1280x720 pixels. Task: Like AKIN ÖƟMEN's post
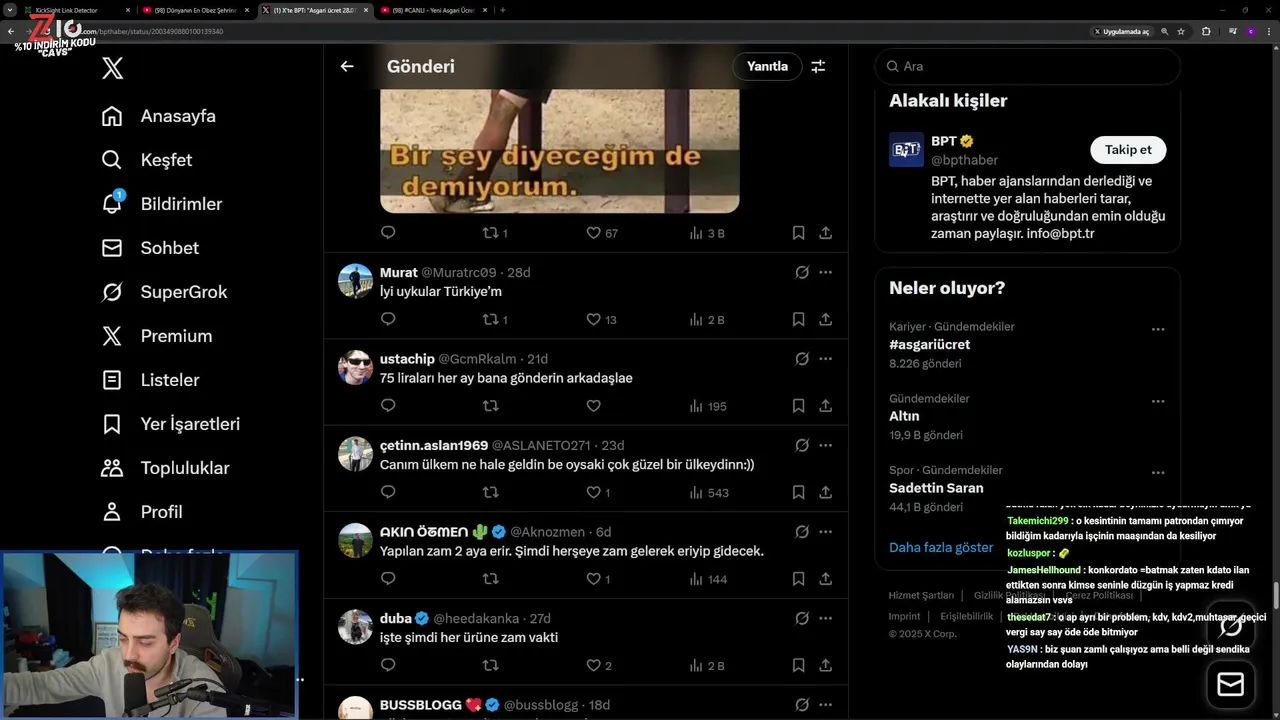click(598, 579)
